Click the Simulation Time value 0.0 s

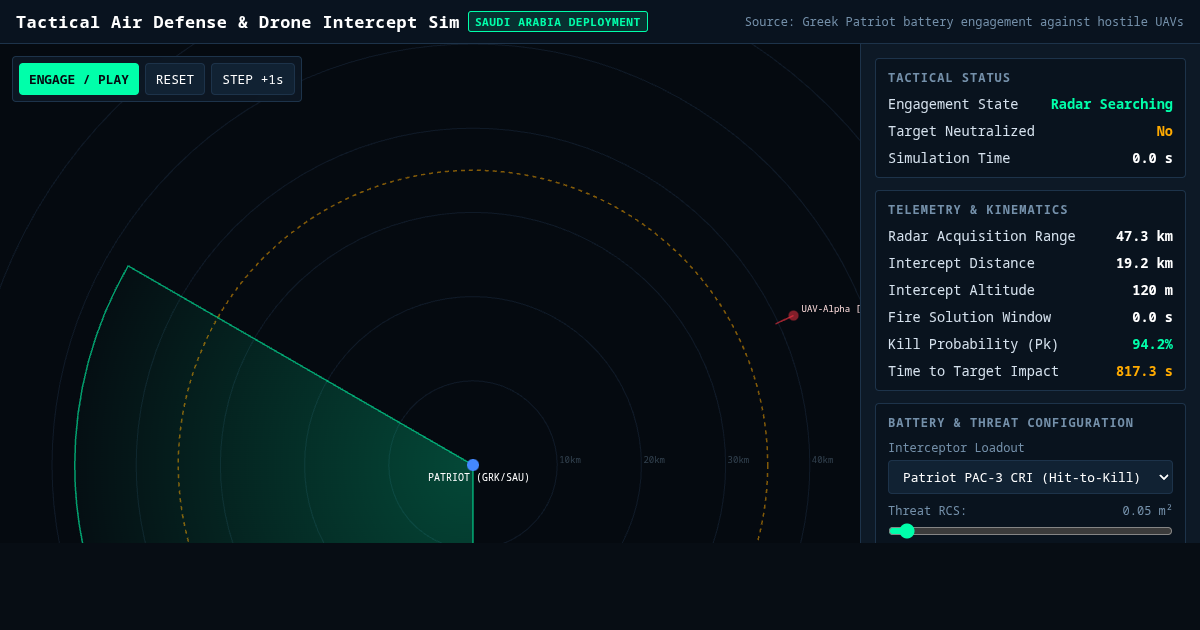(x=1152, y=158)
